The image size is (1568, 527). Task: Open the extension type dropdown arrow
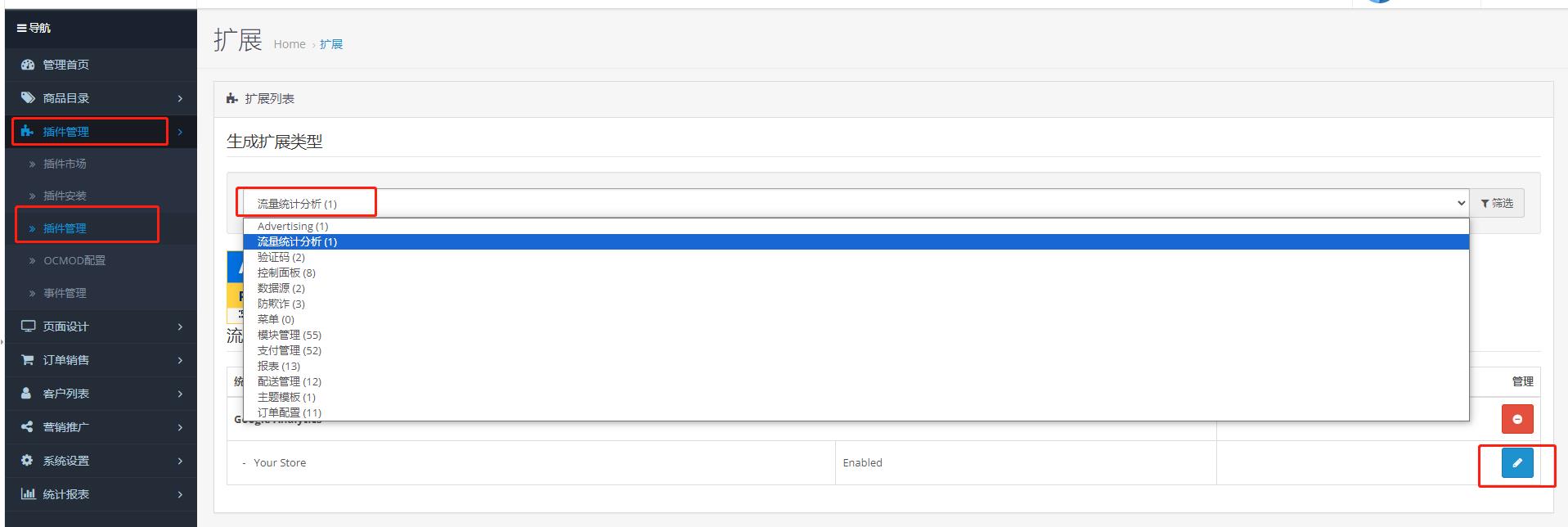coord(1461,203)
